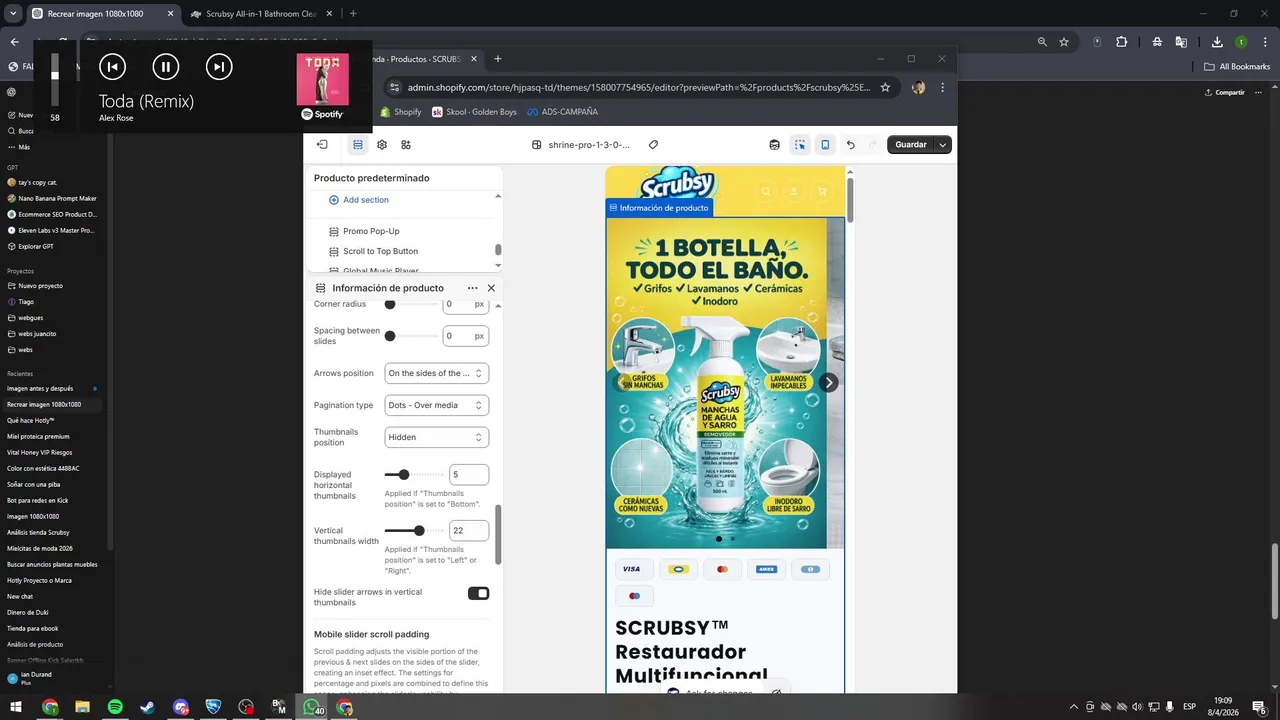Click the Toda album cover thumbnail
The width and height of the screenshot is (1280, 720).
pyautogui.click(x=322, y=79)
